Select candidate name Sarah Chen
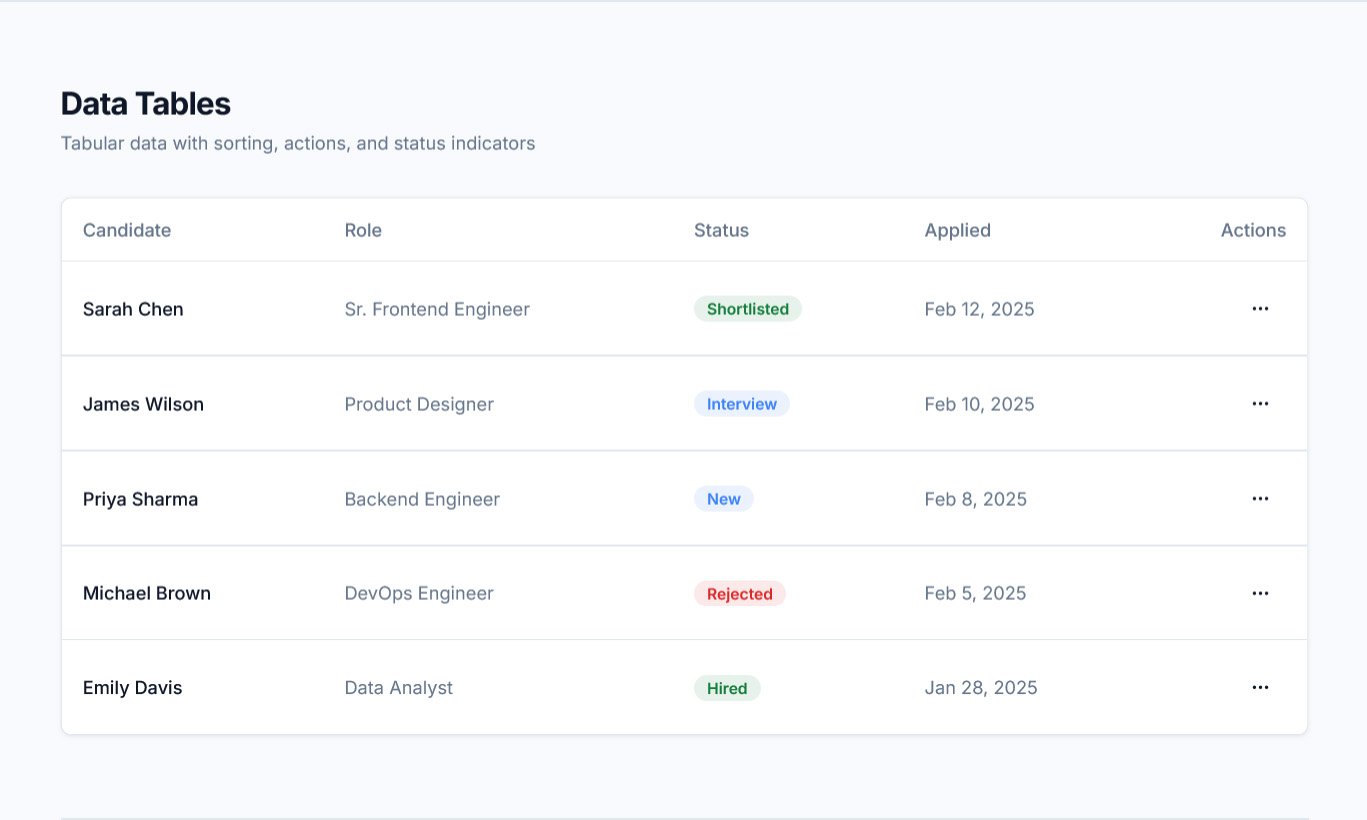 pyautogui.click(x=133, y=309)
